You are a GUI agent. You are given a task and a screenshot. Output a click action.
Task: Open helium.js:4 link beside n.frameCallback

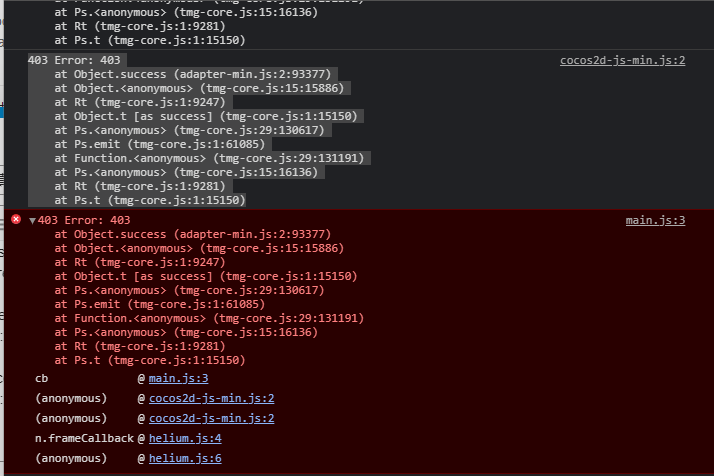[185, 438]
